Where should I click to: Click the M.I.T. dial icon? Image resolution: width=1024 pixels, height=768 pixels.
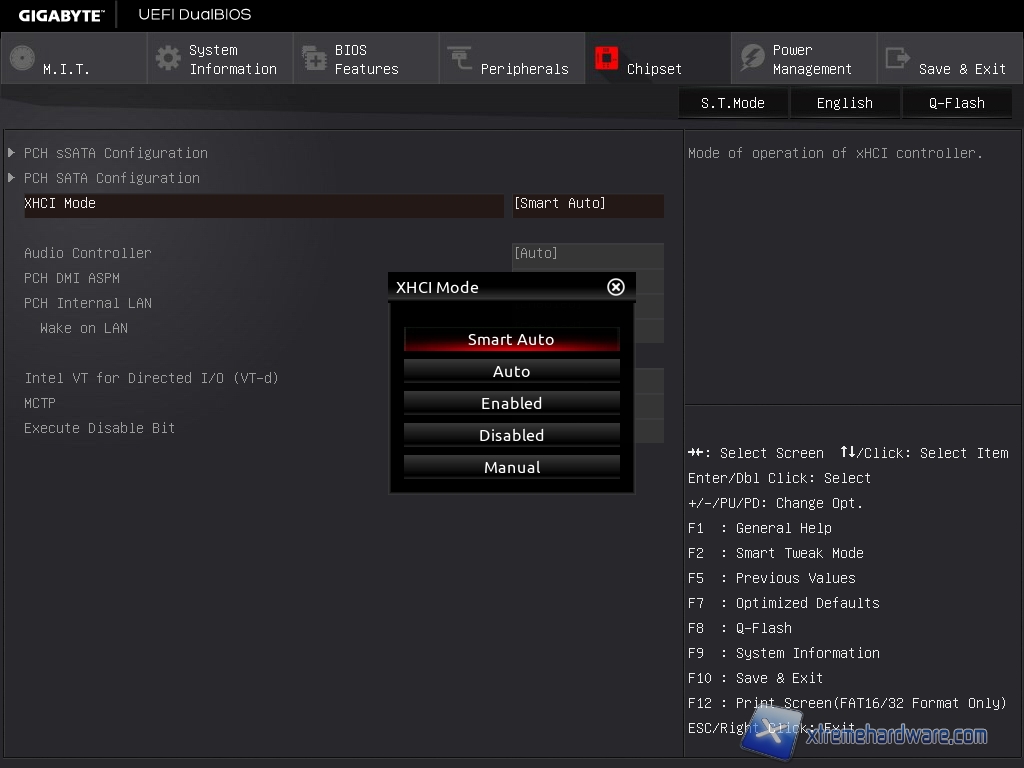(22, 59)
